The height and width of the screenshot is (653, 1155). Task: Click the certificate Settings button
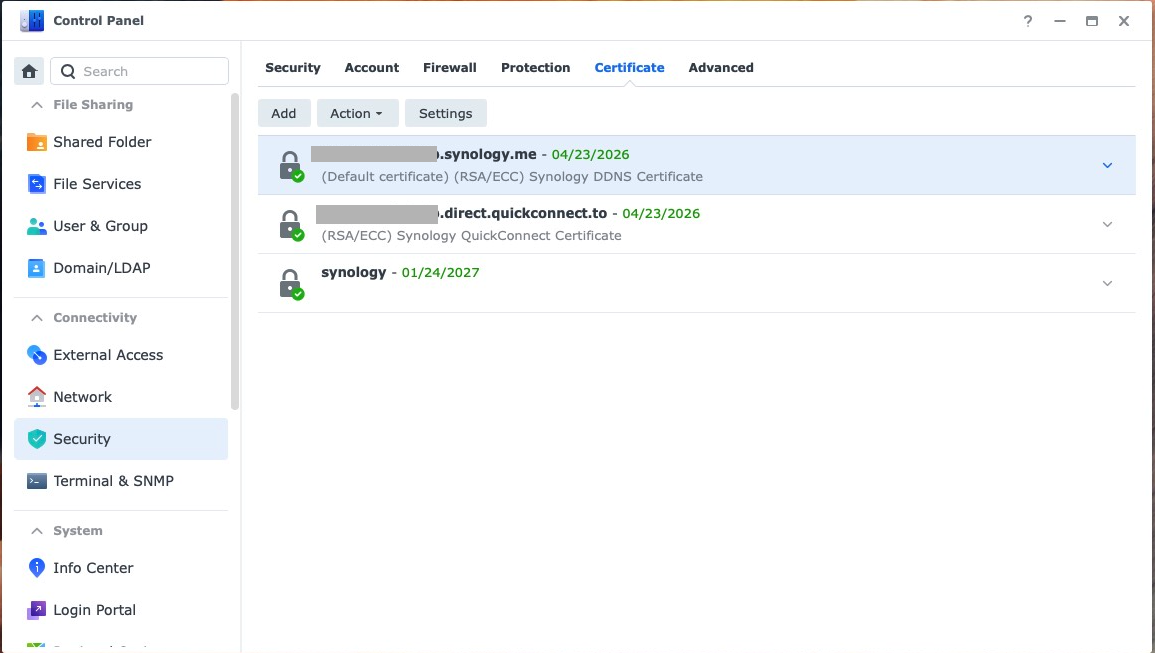point(445,113)
